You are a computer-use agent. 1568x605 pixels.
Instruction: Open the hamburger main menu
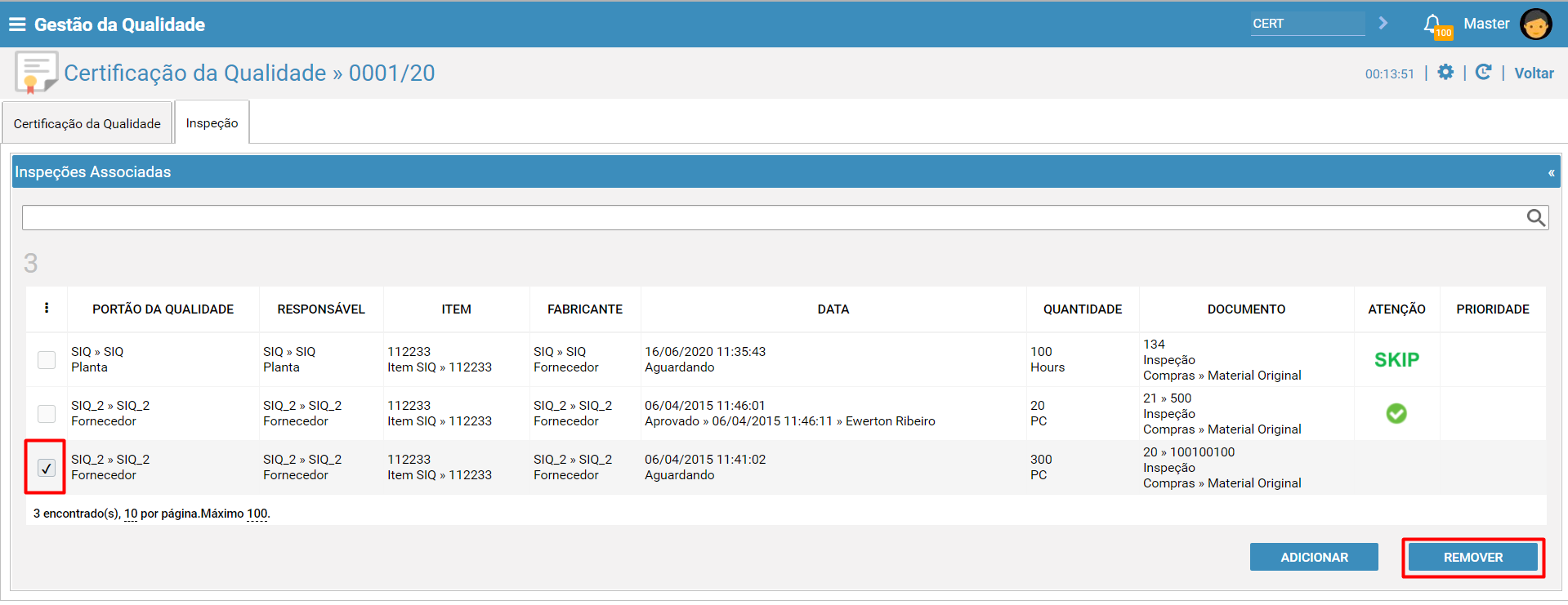pyautogui.click(x=17, y=24)
